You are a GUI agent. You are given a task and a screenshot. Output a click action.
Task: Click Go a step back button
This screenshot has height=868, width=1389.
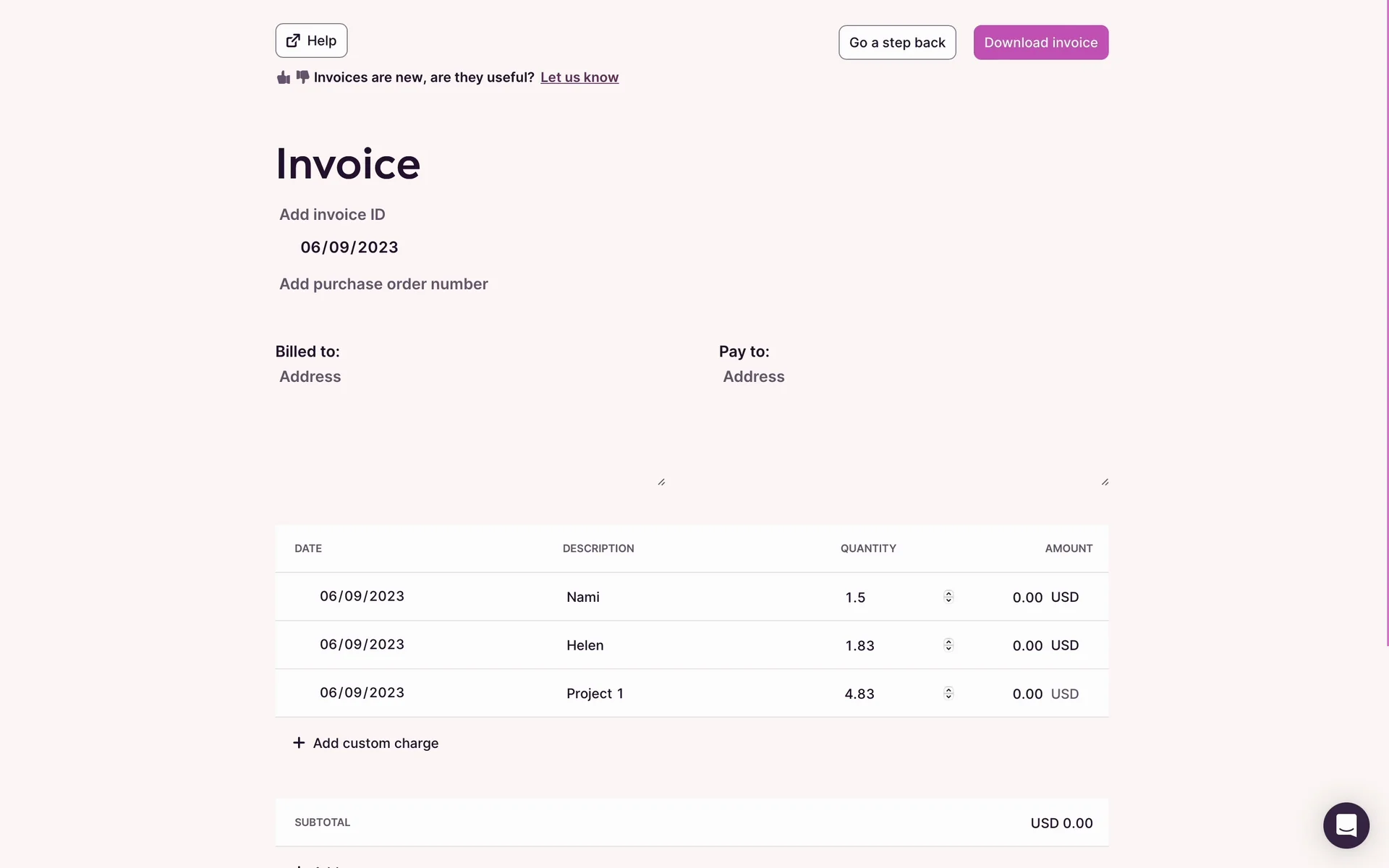coord(897,43)
